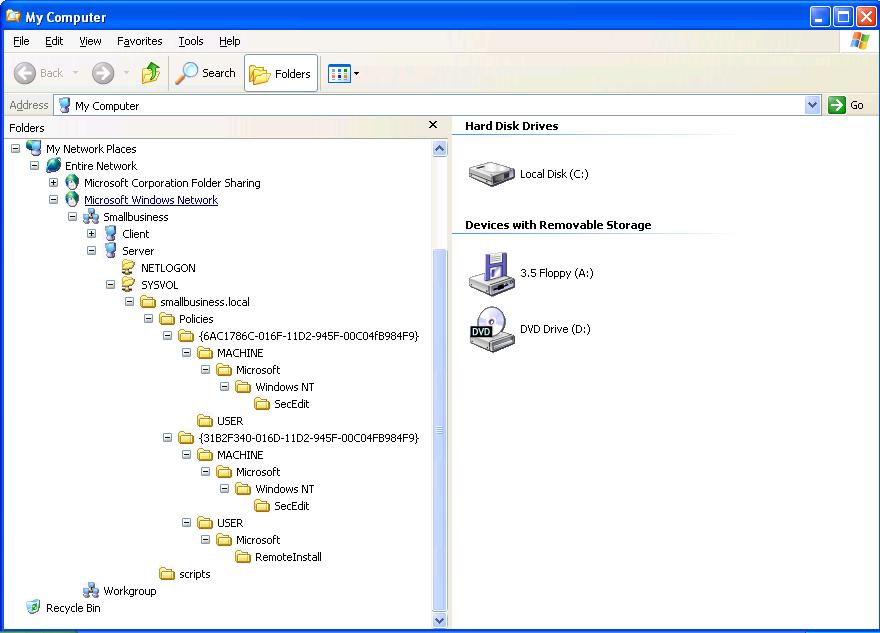Select the My Network Places icon

(x=34, y=148)
